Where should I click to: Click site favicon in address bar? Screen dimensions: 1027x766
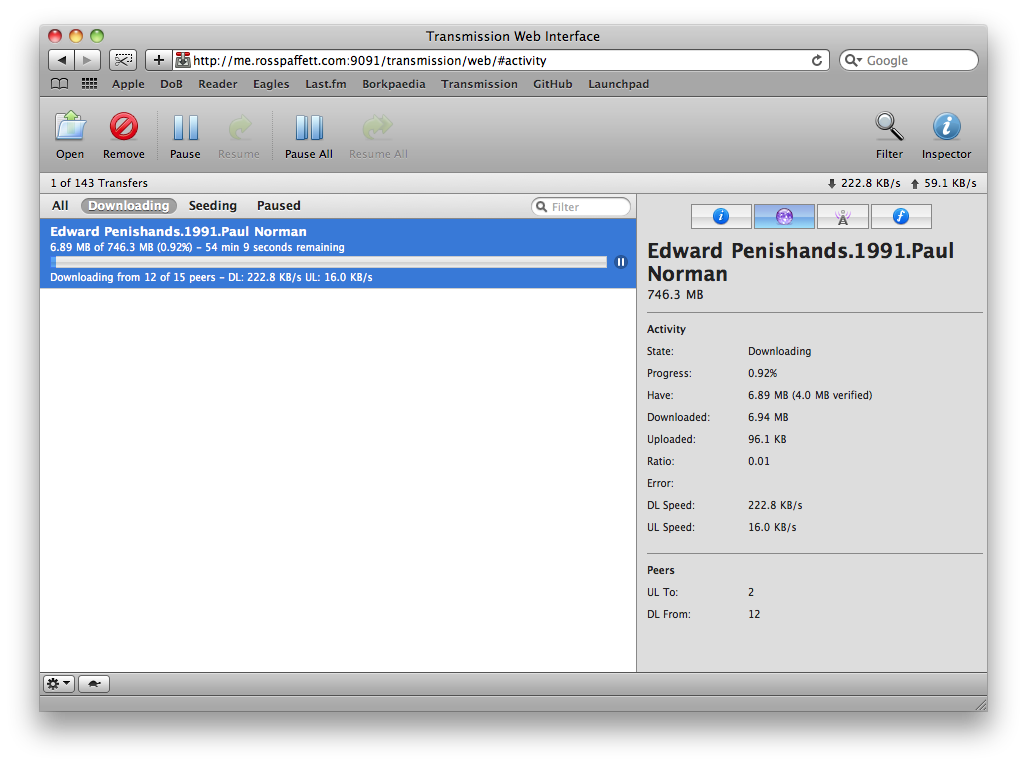point(183,60)
